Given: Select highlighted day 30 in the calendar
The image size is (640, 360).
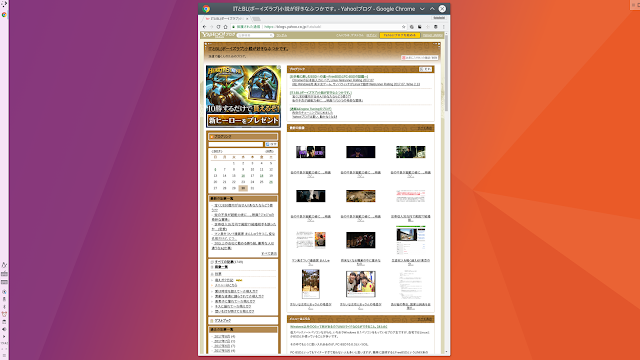Looking at the screenshot, I should click(243, 188).
